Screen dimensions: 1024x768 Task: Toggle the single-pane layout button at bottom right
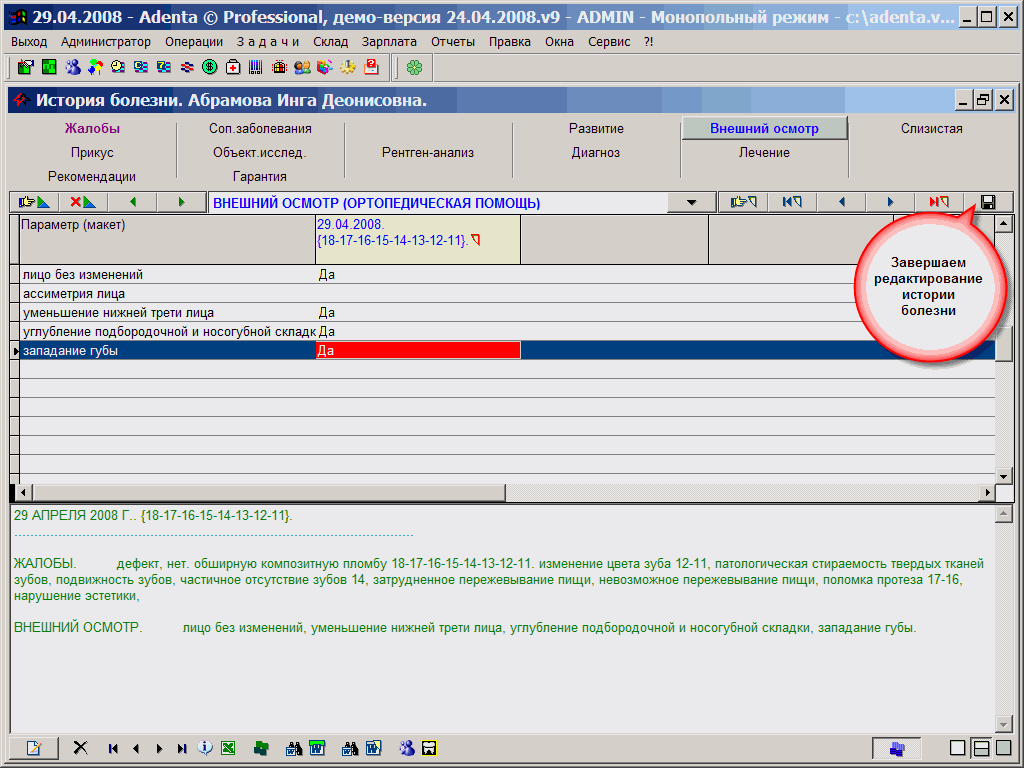(x=958, y=748)
